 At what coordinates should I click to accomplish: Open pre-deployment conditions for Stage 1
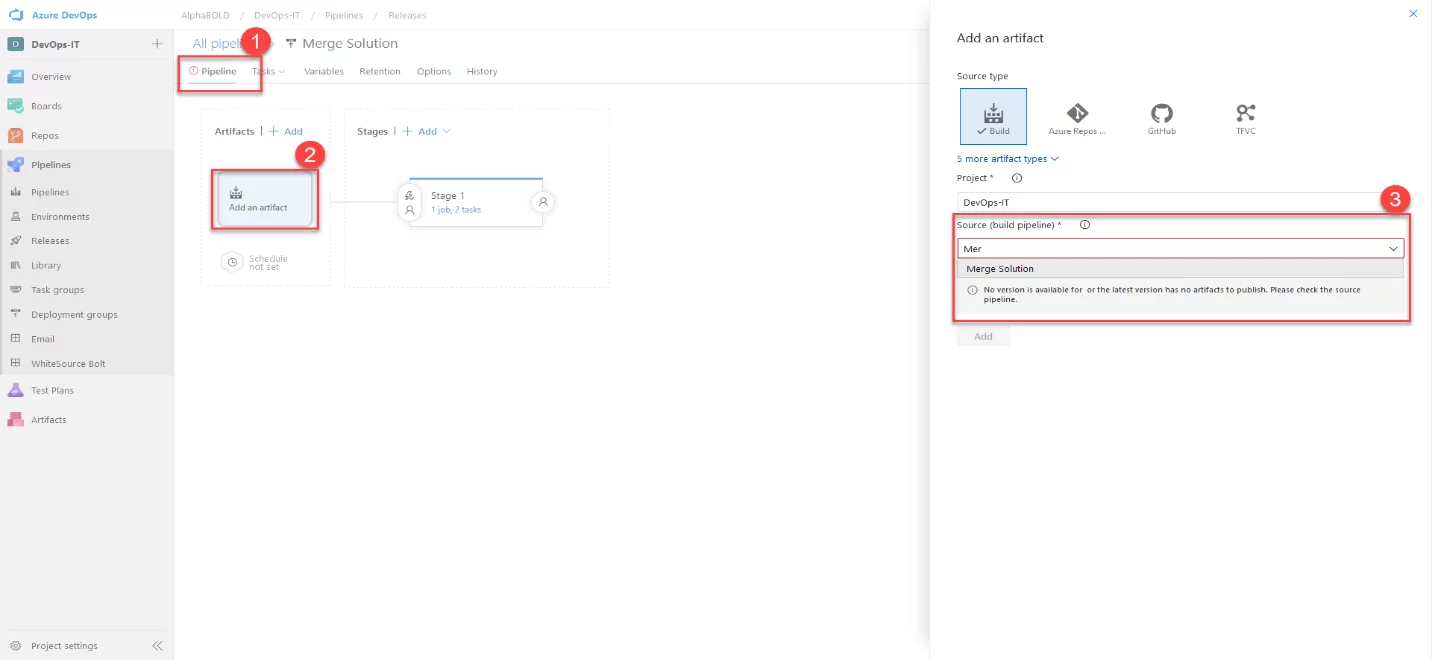[410, 203]
